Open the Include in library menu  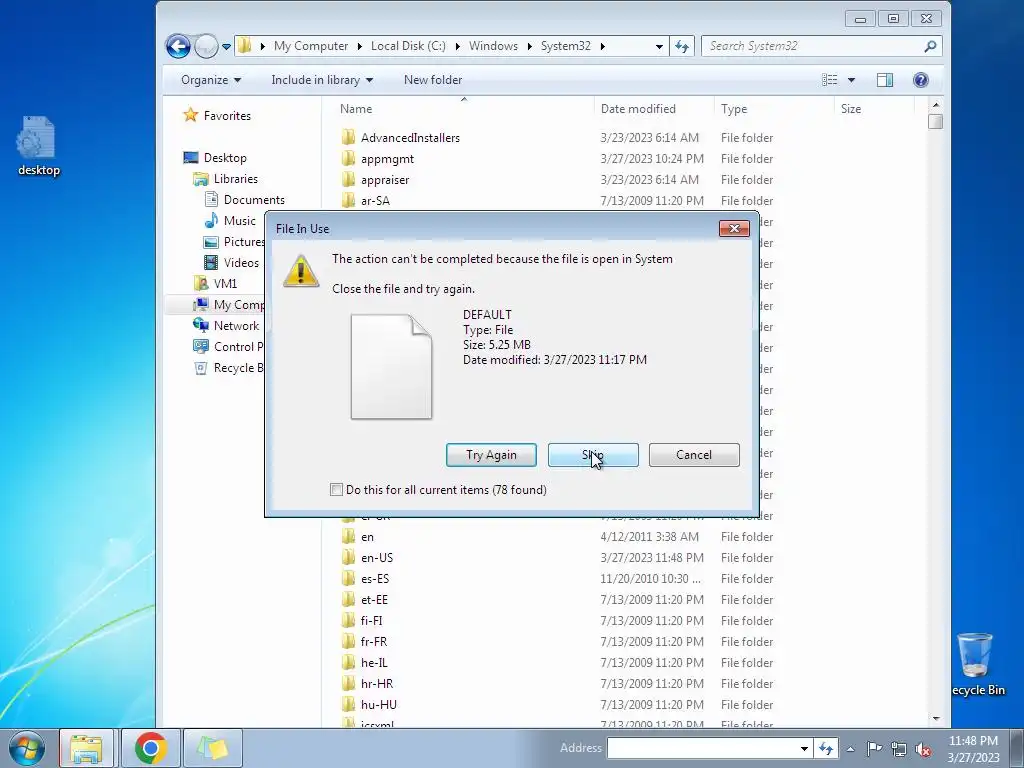click(322, 80)
